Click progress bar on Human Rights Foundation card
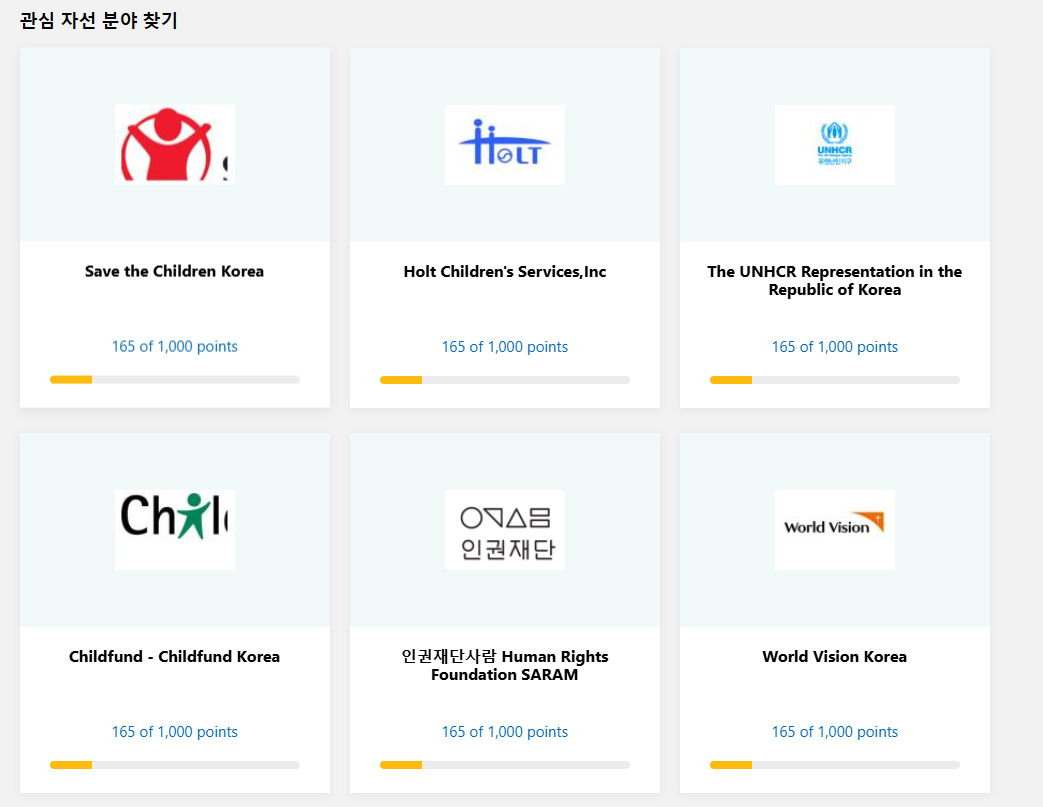The height and width of the screenshot is (807, 1043). point(505,765)
